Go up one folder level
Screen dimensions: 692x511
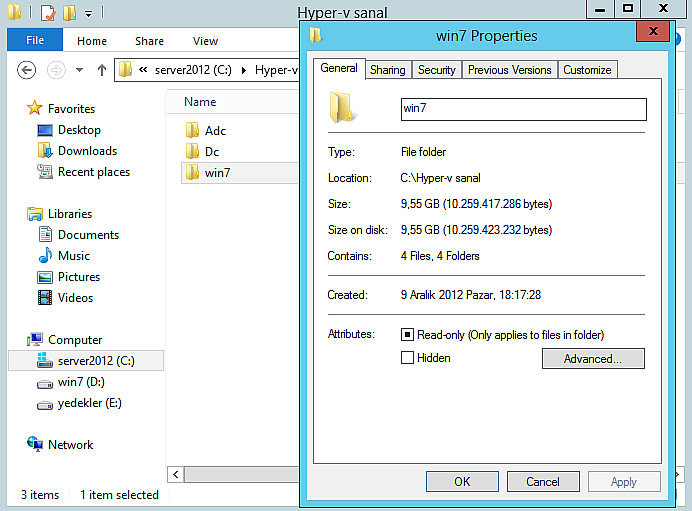pyautogui.click(x=102, y=70)
